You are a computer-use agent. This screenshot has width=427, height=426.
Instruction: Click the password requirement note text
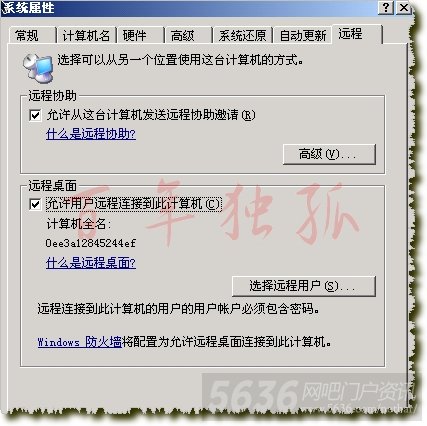[x=178, y=309]
